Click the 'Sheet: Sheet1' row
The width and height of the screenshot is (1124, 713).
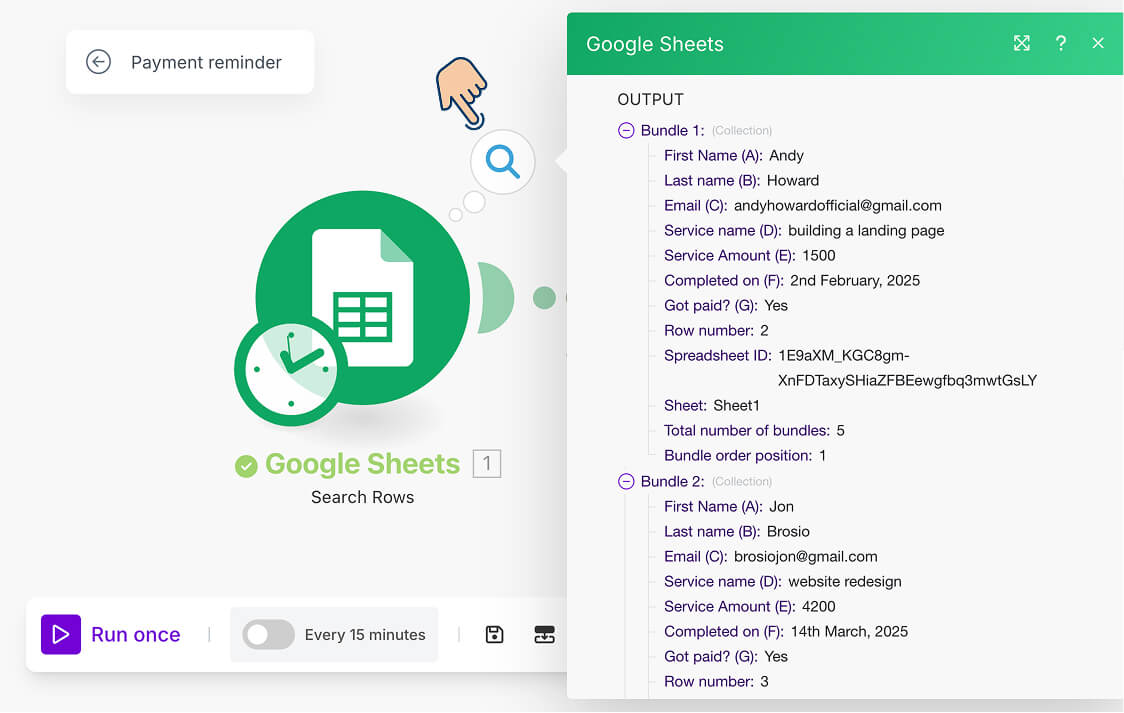(712, 406)
